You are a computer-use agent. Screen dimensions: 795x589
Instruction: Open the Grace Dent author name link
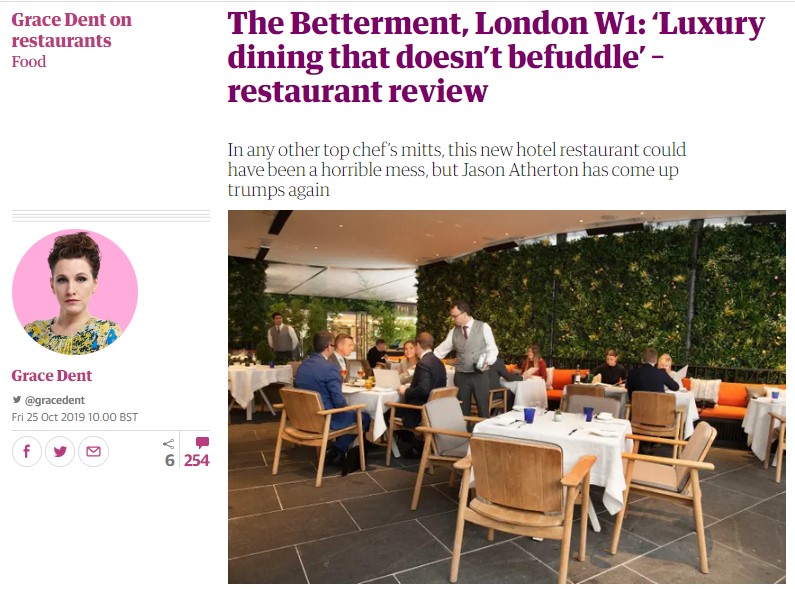(52, 376)
